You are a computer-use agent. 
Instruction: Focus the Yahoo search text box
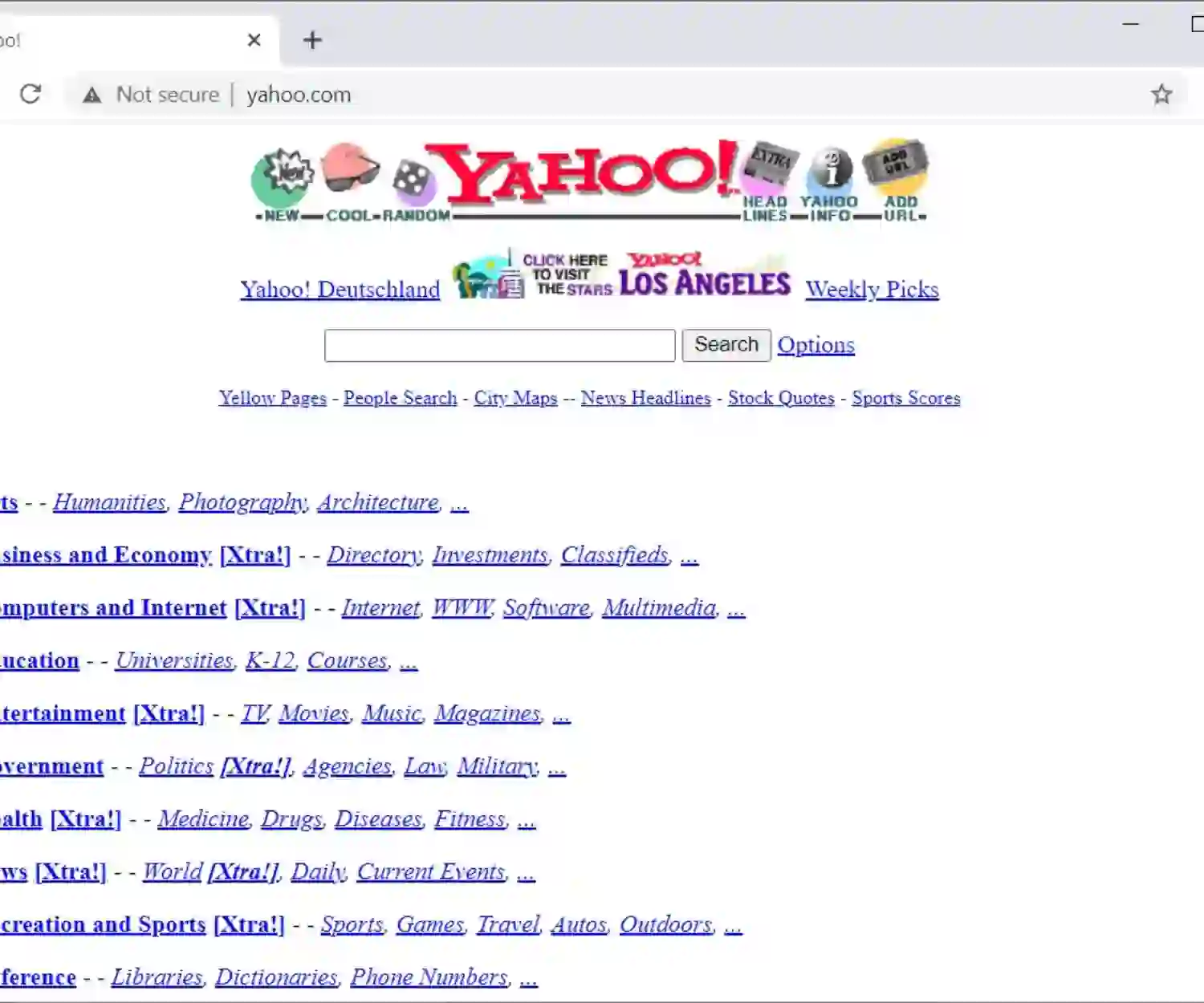pyautogui.click(x=499, y=345)
